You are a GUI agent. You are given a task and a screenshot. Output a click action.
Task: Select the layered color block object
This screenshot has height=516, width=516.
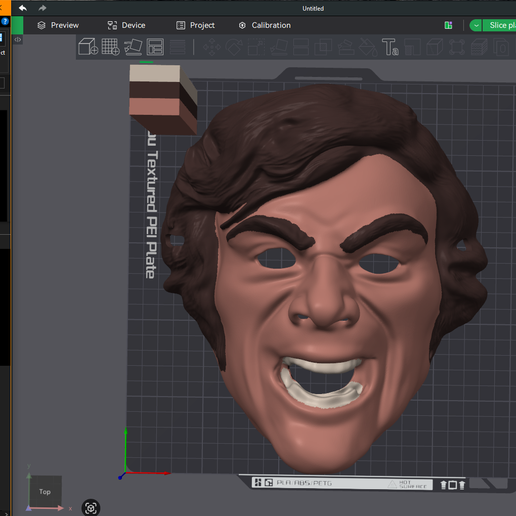pos(163,99)
